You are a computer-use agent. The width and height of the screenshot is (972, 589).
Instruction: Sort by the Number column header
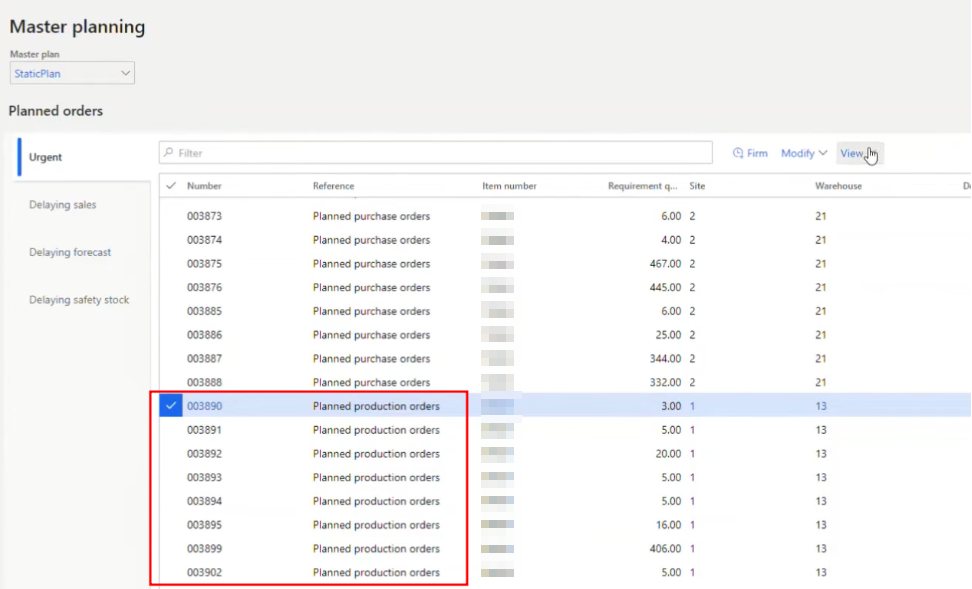204,186
